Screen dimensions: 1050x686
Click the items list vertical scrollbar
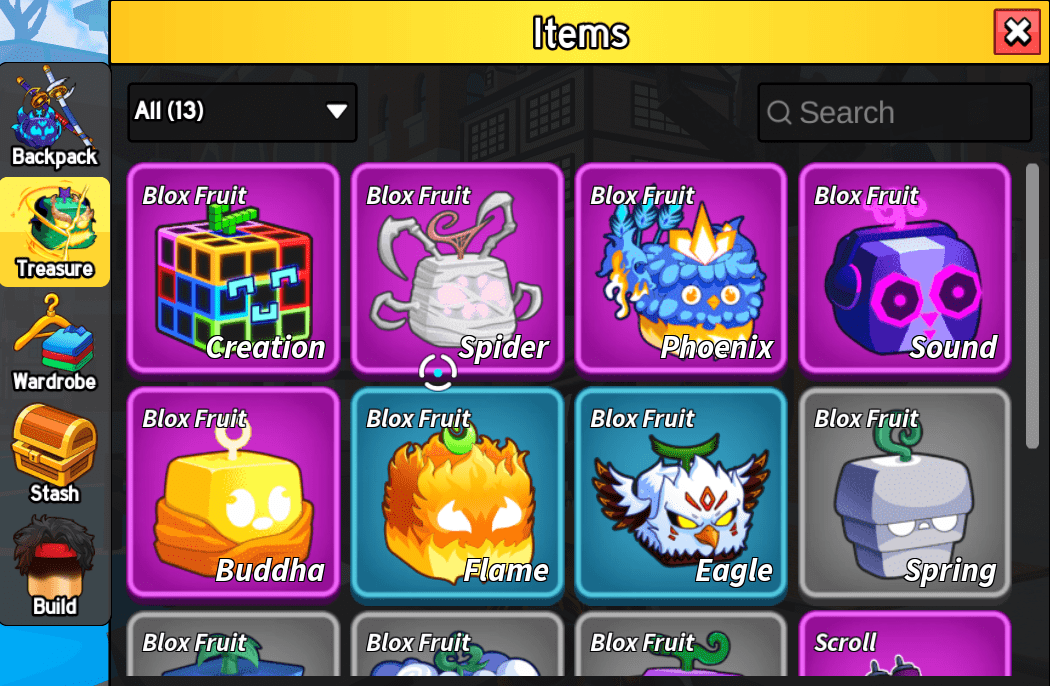(x=1032, y=306)
